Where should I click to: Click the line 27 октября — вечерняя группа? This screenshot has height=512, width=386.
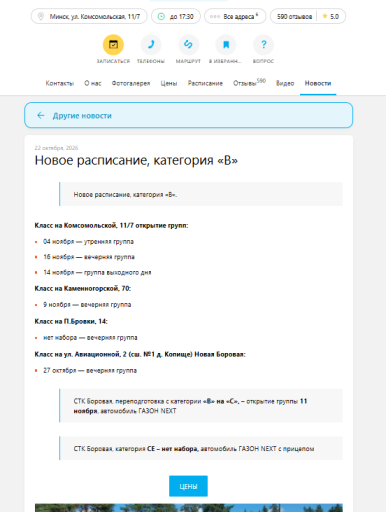90,370
